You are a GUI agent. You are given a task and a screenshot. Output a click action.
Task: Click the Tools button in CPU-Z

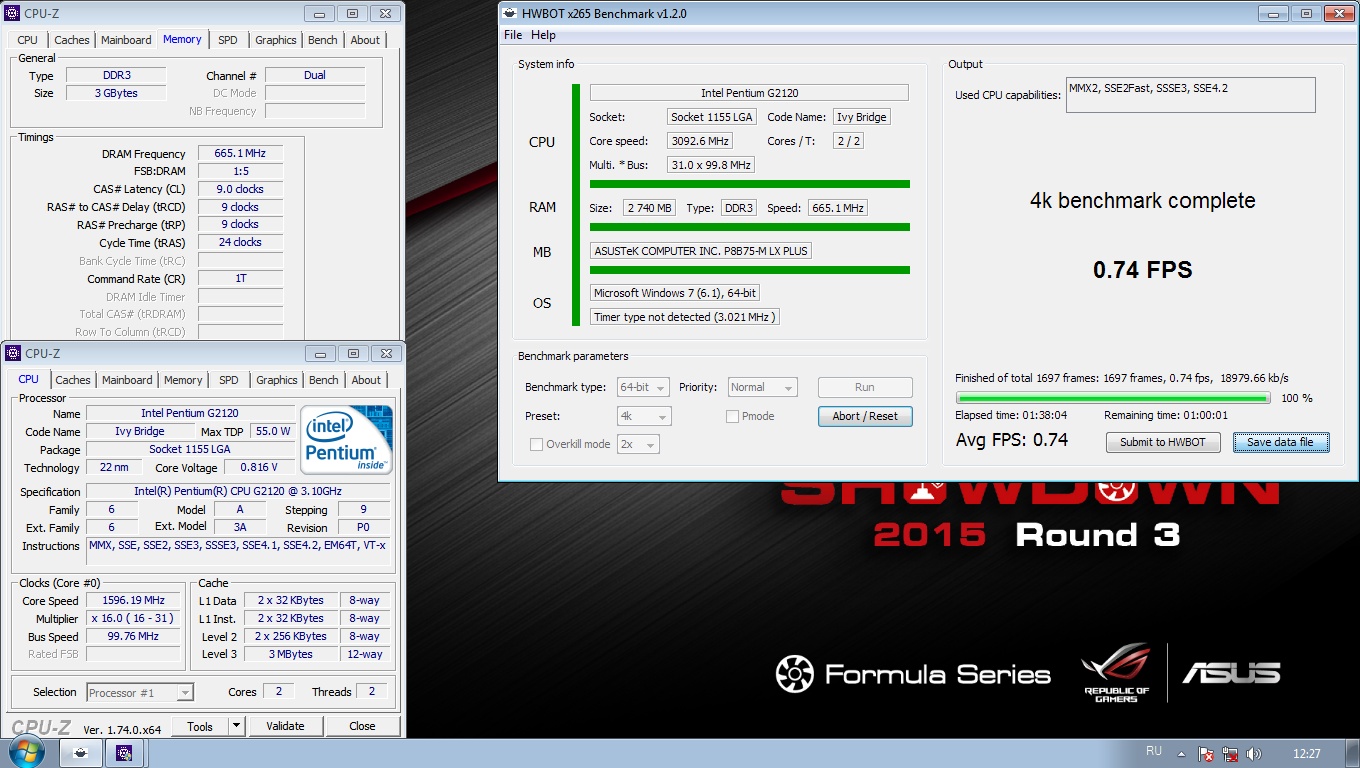pyautogui.click(x=200, y=726)
